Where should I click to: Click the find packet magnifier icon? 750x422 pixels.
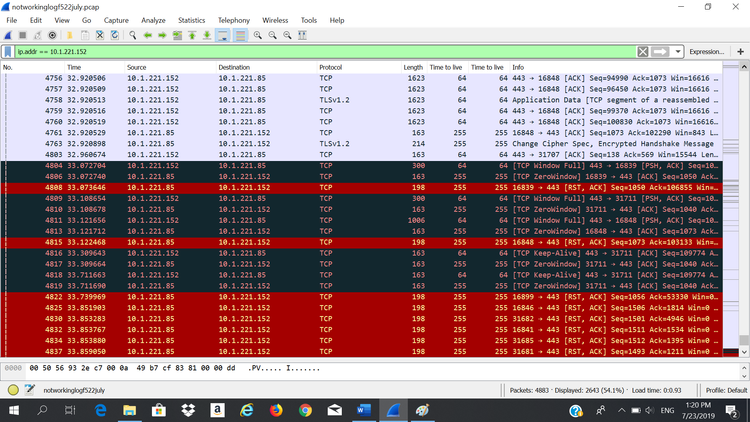[131, 35]
